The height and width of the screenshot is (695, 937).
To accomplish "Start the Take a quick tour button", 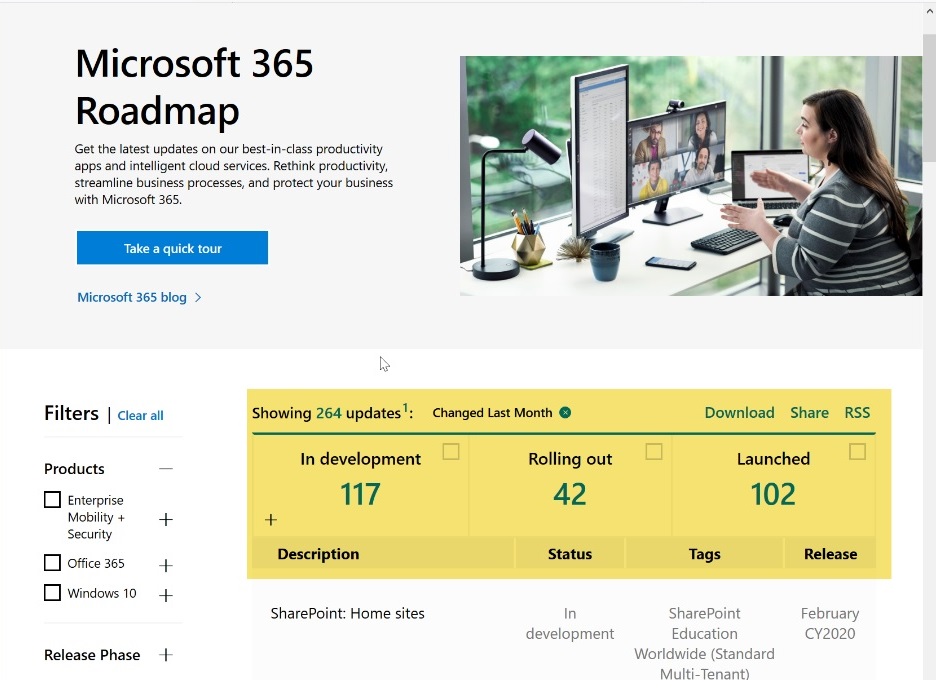I will click(x=172, y=248).
